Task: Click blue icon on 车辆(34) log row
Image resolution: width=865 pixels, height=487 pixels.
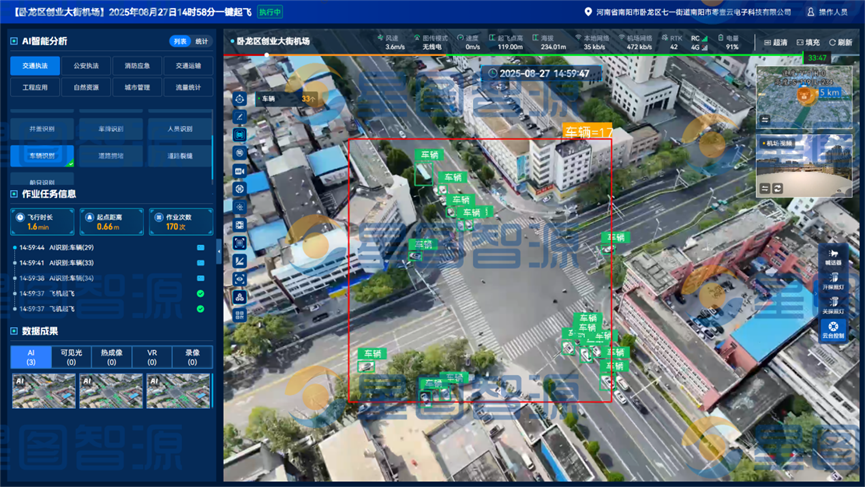Action: [x=201, y=279]
